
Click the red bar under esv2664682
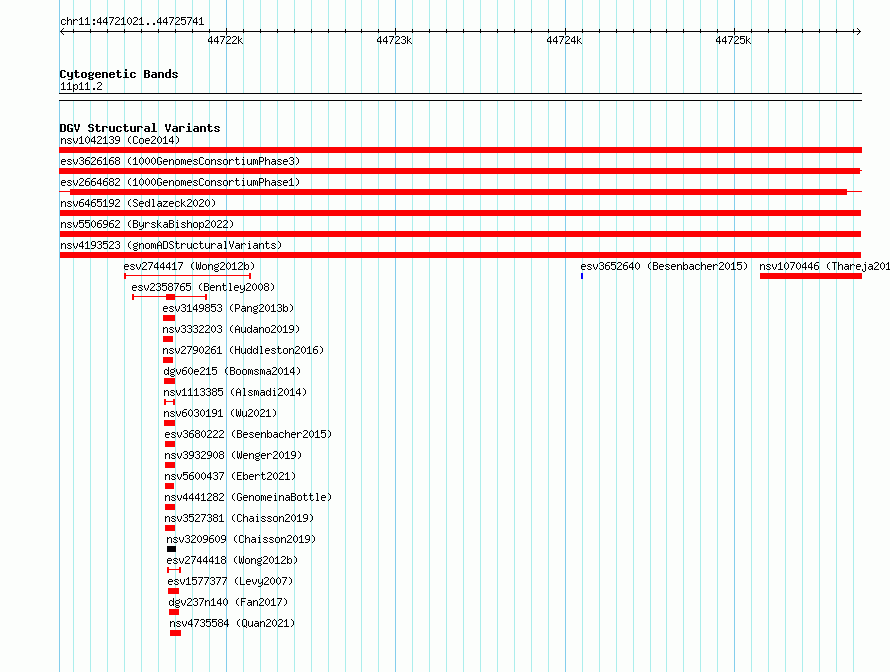click(459, 192)
